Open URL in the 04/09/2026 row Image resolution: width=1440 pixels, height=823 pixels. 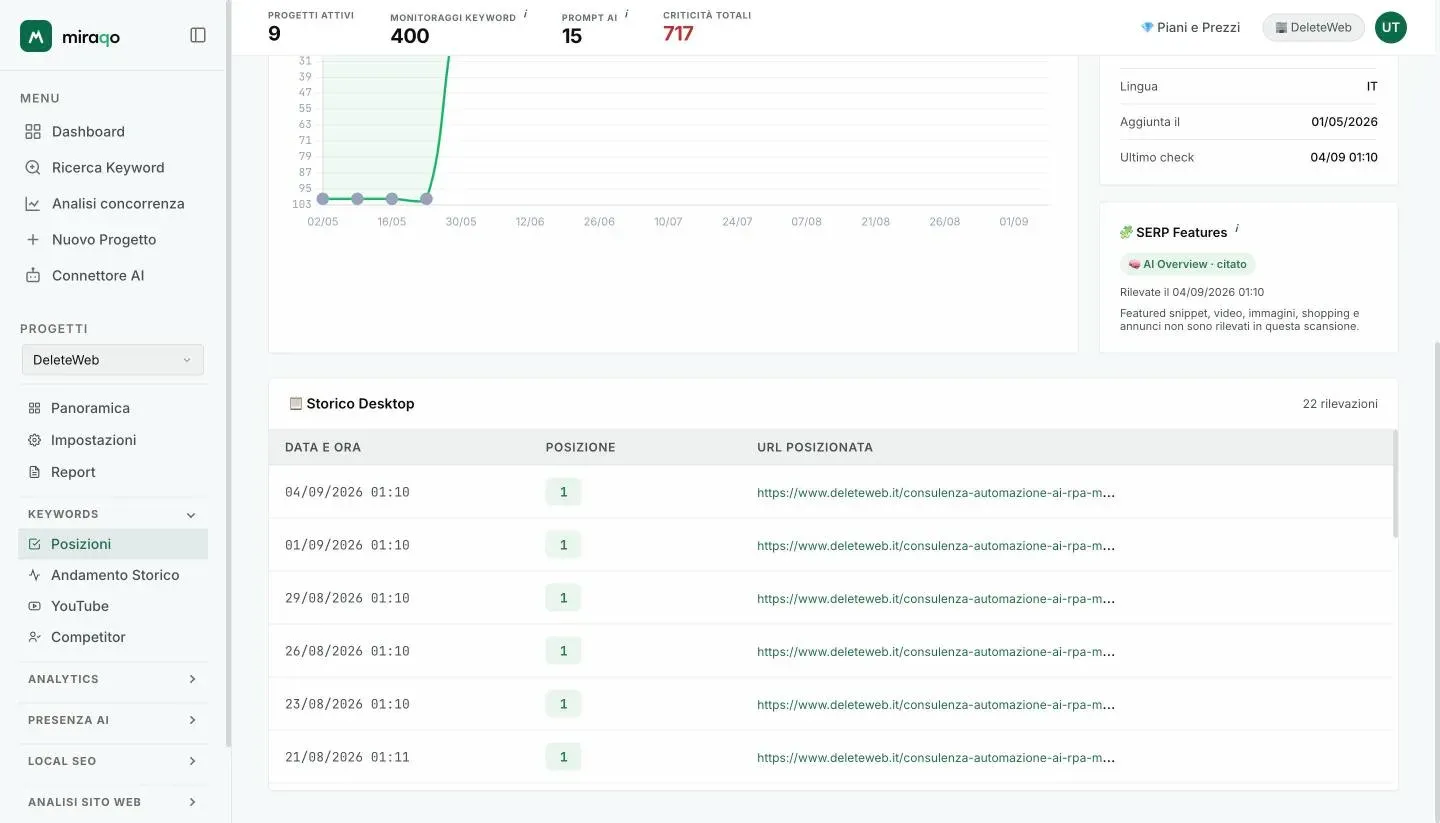[936, 492]
